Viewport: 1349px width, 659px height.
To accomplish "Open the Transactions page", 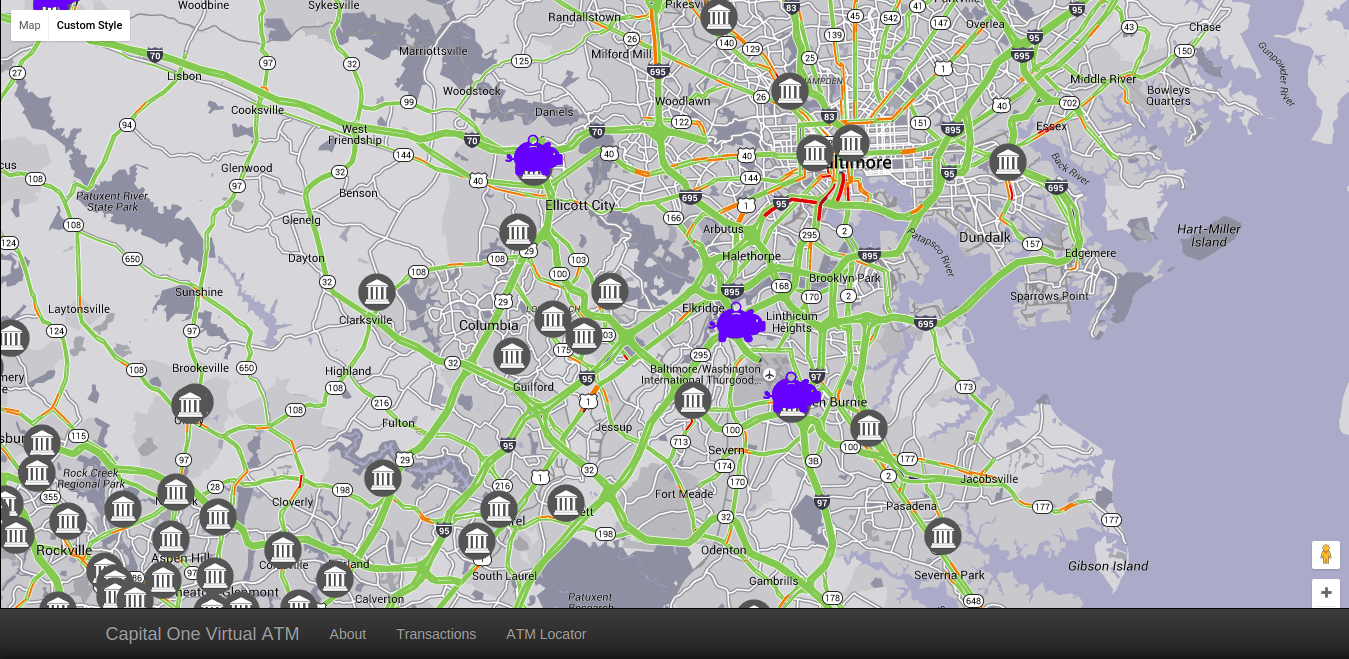I will 436,634.
